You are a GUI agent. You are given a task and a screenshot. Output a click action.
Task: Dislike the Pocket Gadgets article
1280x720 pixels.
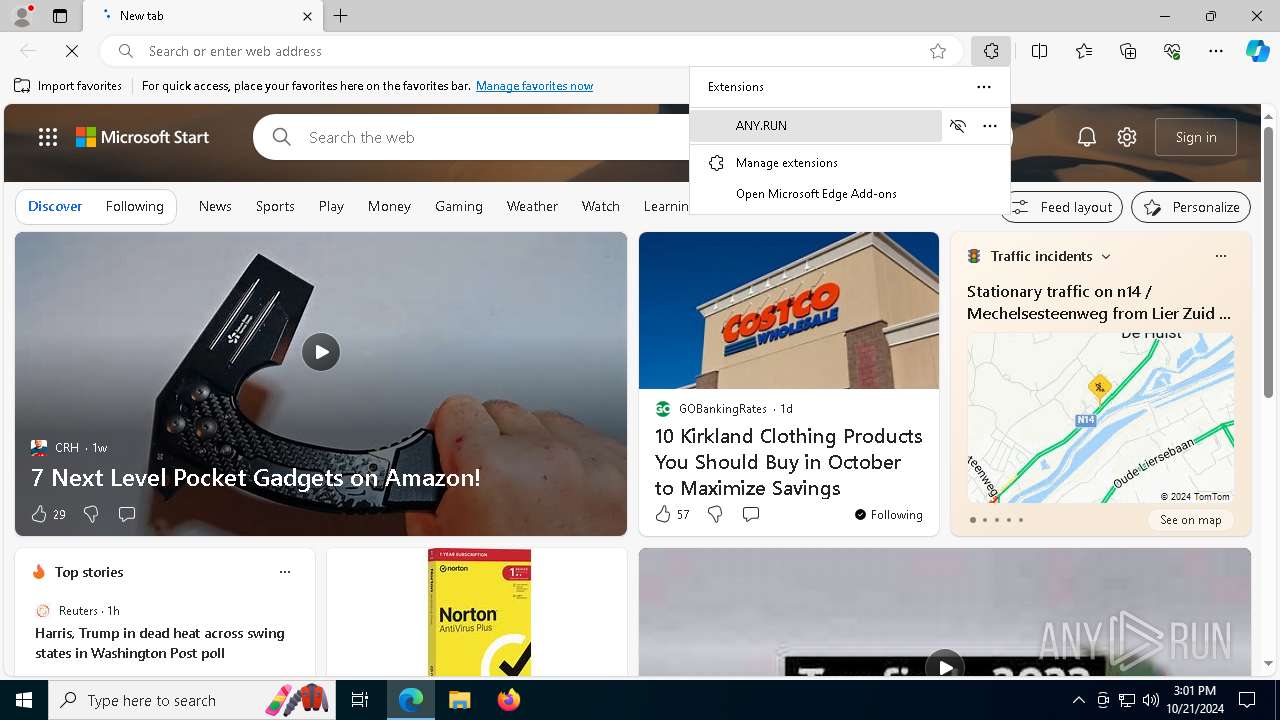tap(91, 514)
